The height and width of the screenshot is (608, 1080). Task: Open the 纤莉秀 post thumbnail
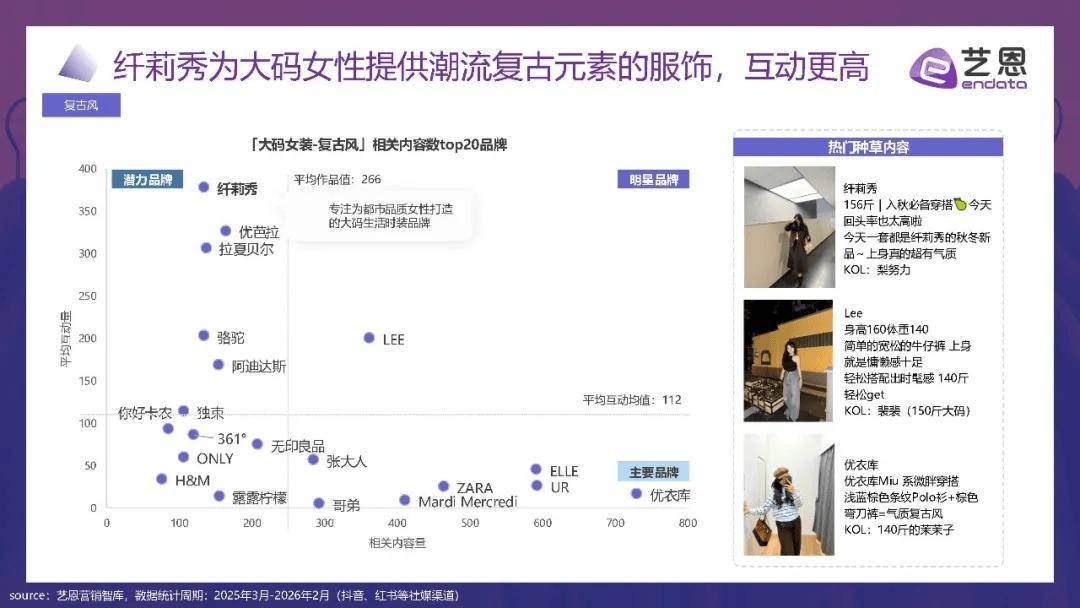point(788,227)
